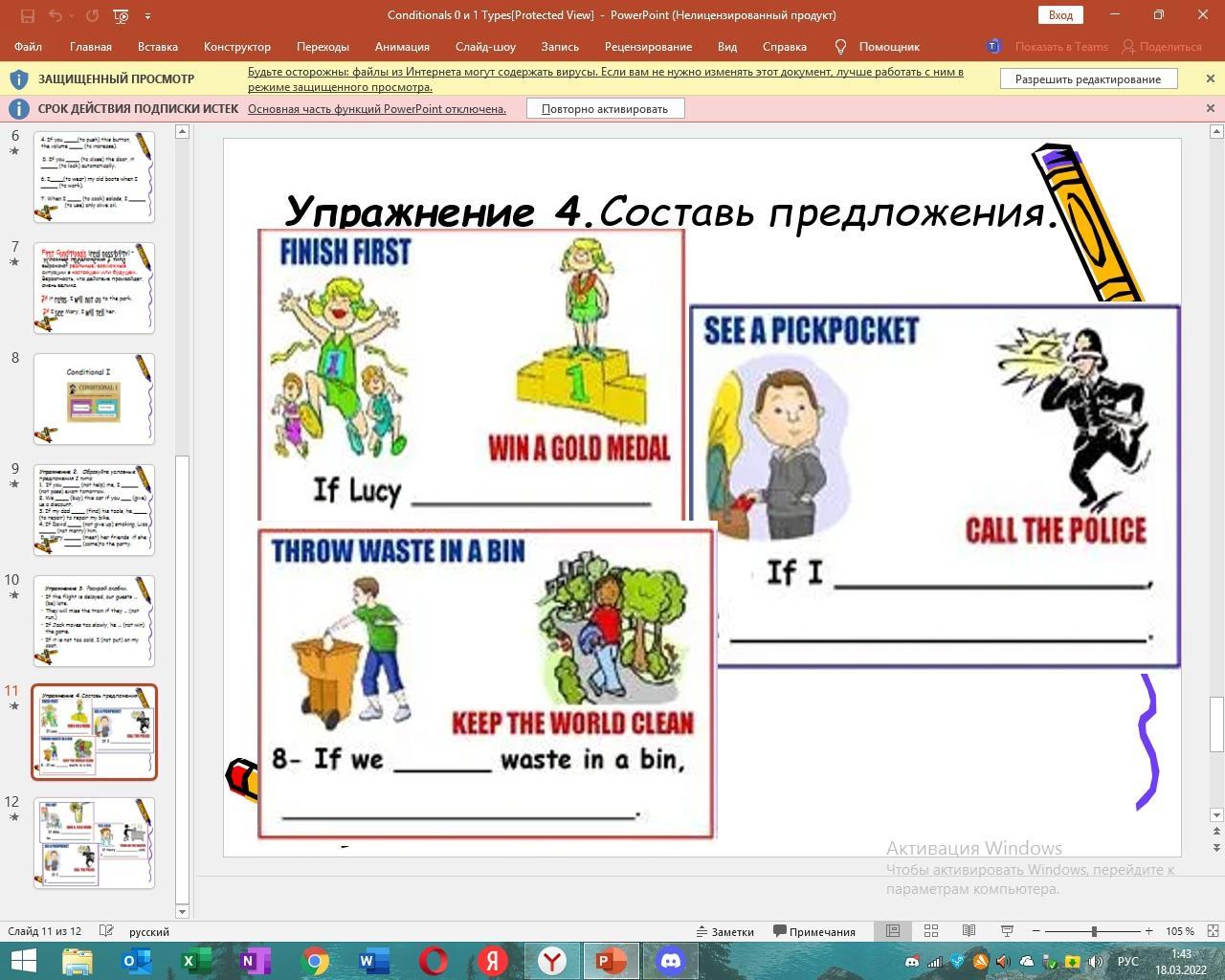Fit slide to current window icon
The image size is (1225, 980).
[x=1213, y=931]
